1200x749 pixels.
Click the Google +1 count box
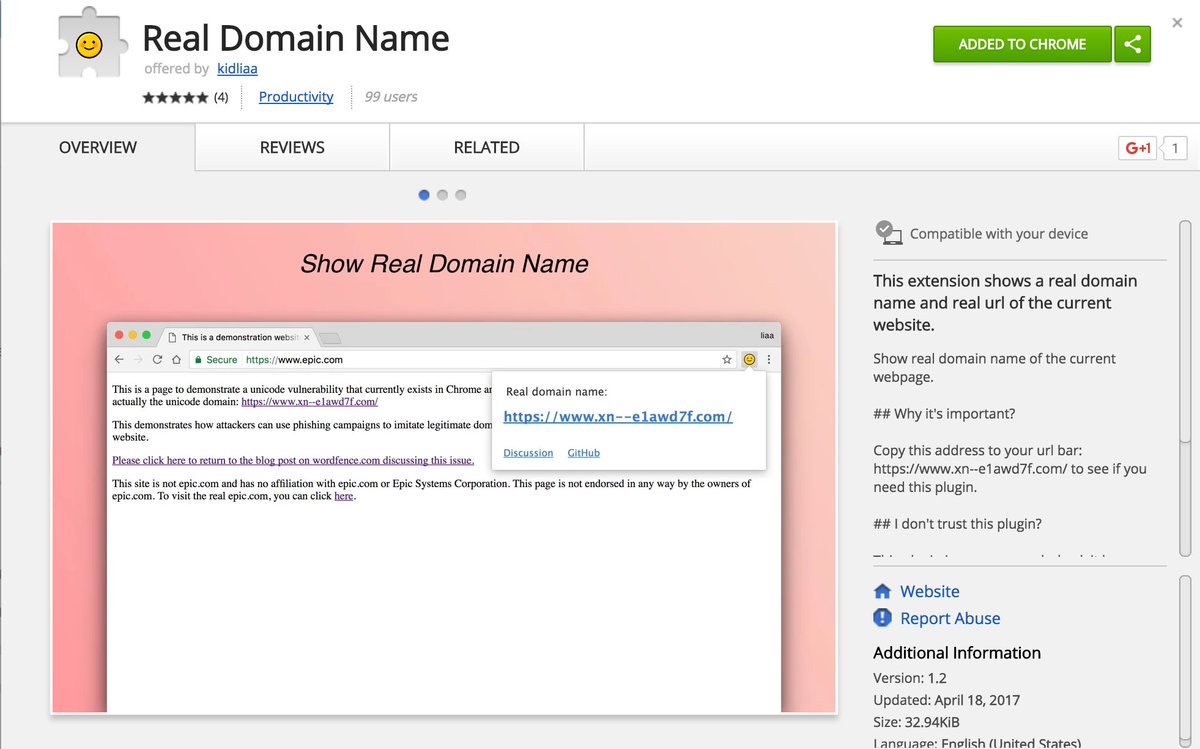pyautogui.click(x=1174, y=148)
